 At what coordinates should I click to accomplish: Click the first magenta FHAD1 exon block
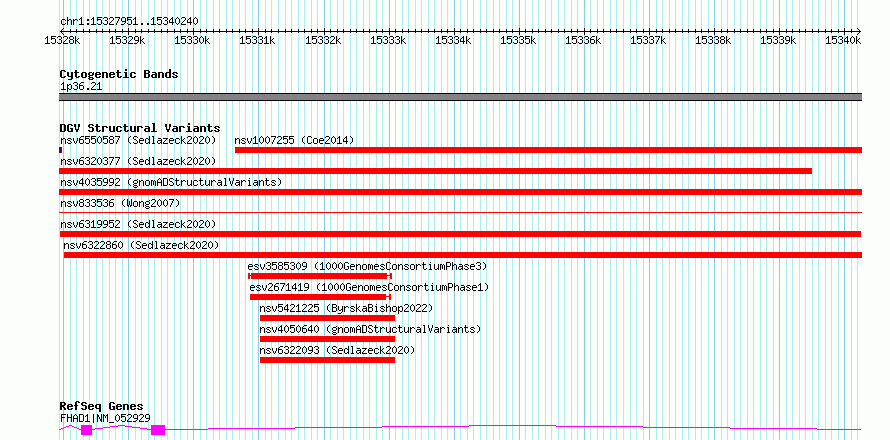click(86, 430)
